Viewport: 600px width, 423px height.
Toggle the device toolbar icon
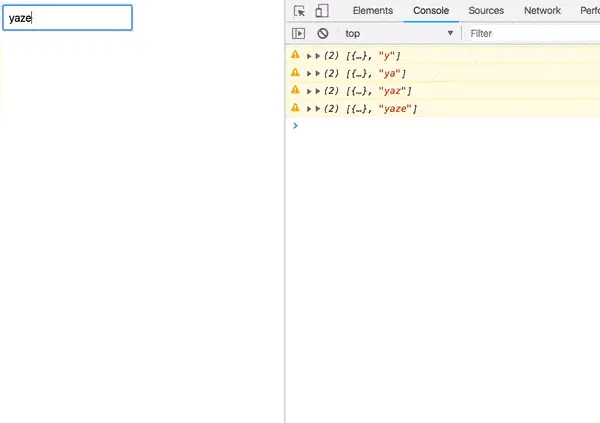click(x=322, y=12)
